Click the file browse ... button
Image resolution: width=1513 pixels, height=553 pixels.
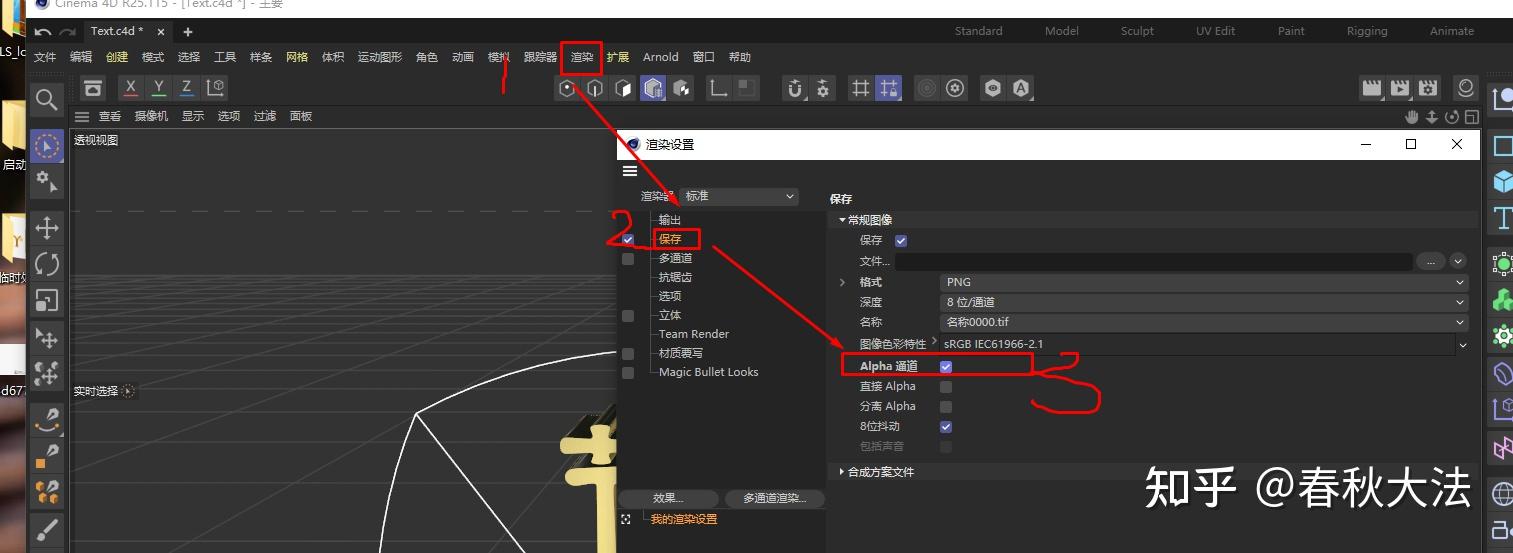pyautogui.click(x=1430, y=261)
